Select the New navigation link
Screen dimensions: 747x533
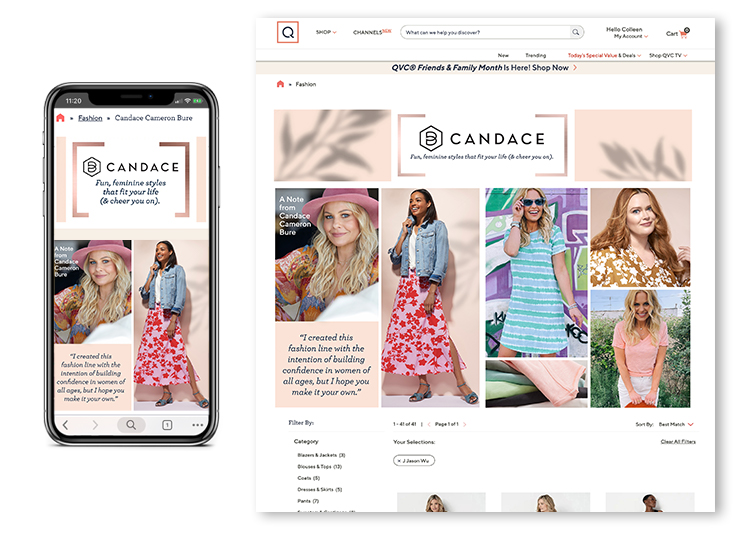503,55
